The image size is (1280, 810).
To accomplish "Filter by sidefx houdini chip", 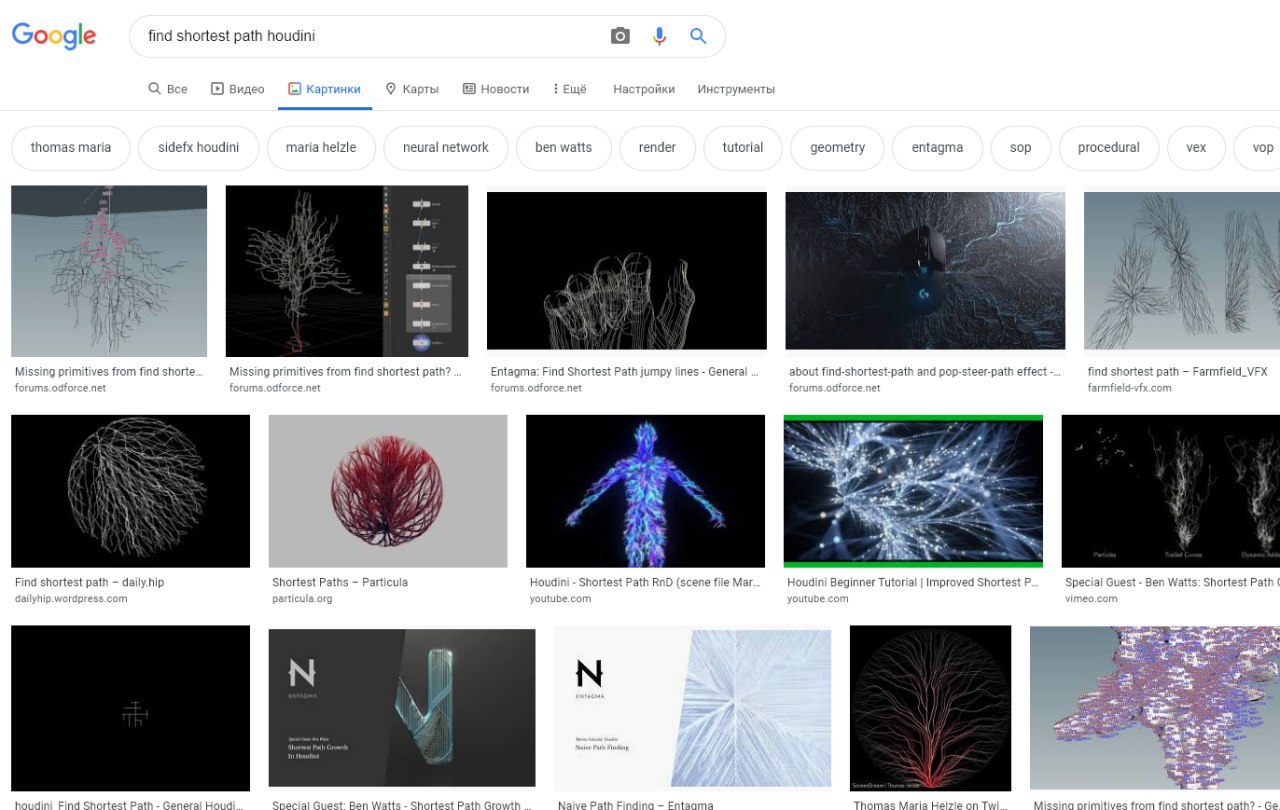I will pyautogui.click(x=198, y=147).
